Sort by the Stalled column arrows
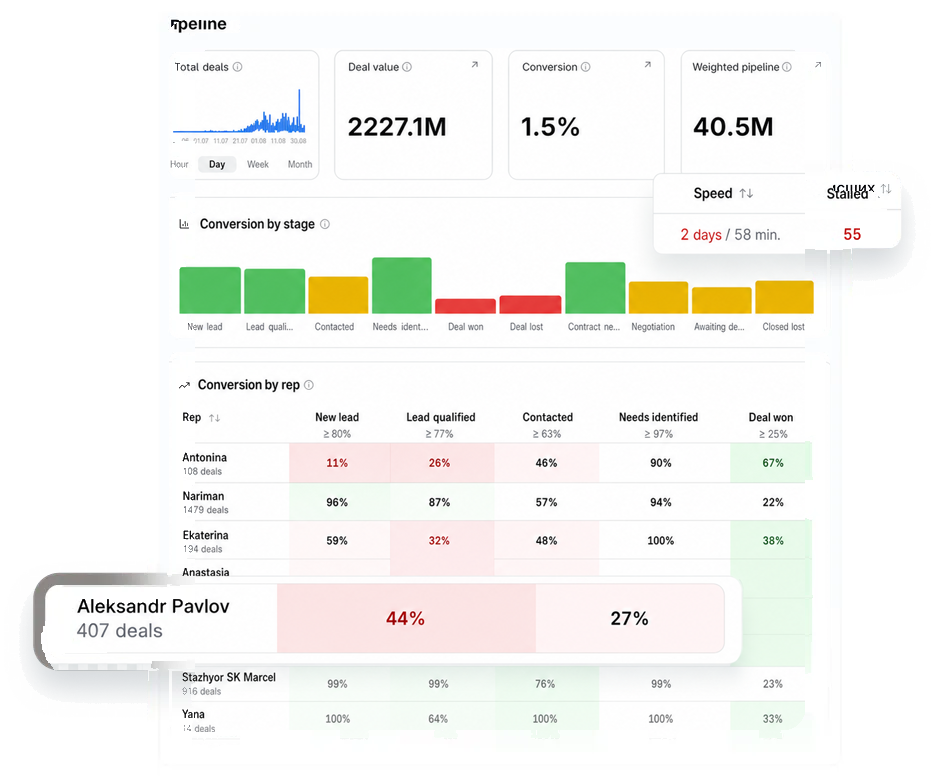The width and height of the screenshot is (935, 778). 886,189
